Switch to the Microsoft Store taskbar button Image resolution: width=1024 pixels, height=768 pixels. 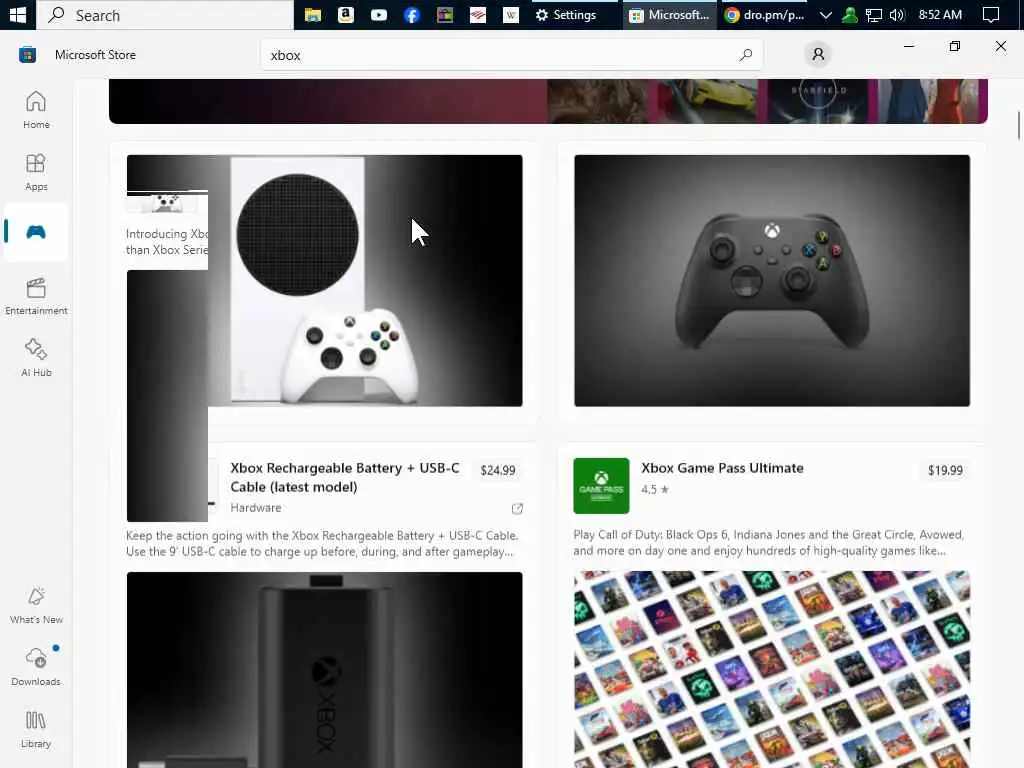[x=669, y=14]
